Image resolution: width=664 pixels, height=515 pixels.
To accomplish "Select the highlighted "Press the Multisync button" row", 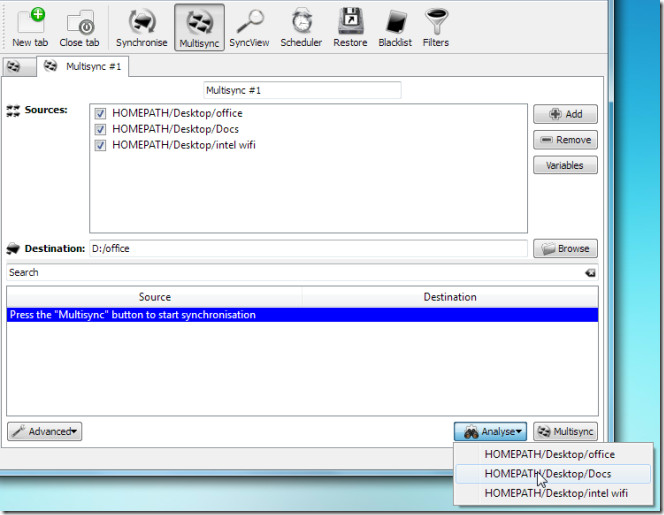I will point(302,315).
